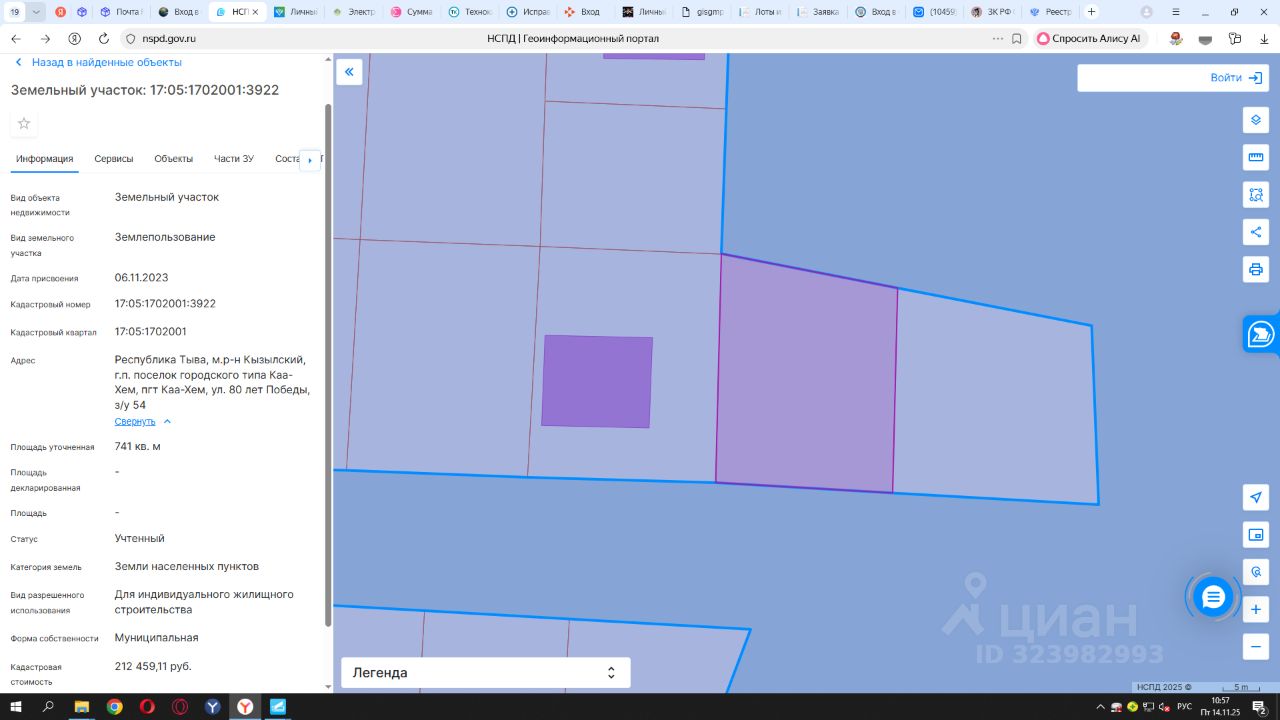Print the map using printer icon
The height and width of the screenshot is (720, 1280).
[x=1256, y=269]
